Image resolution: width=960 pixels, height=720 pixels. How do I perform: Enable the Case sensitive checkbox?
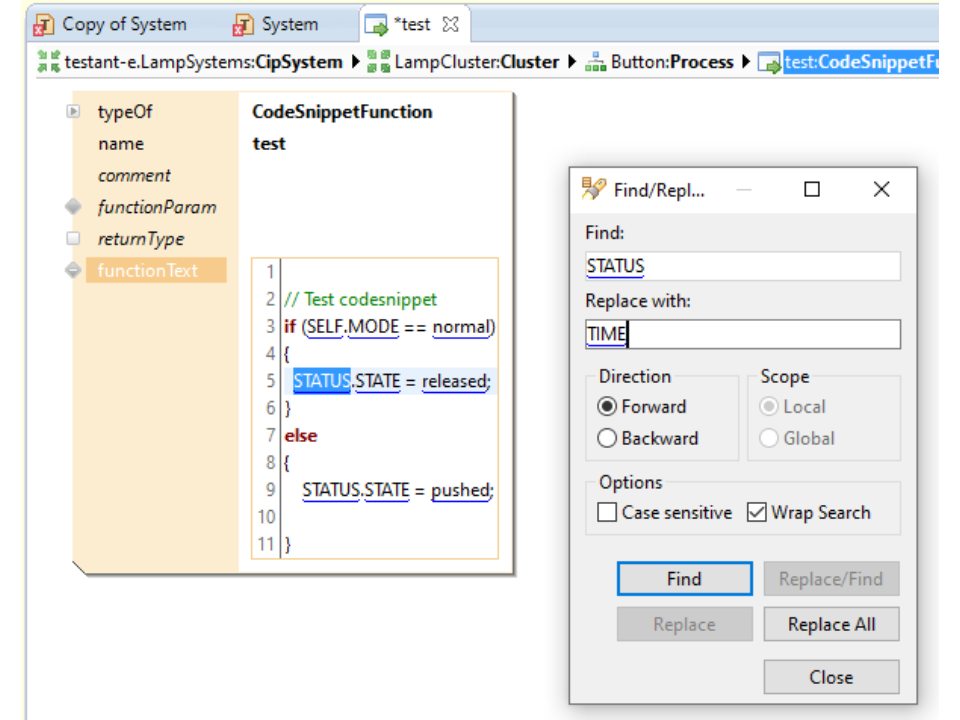[x=607, y=513]
